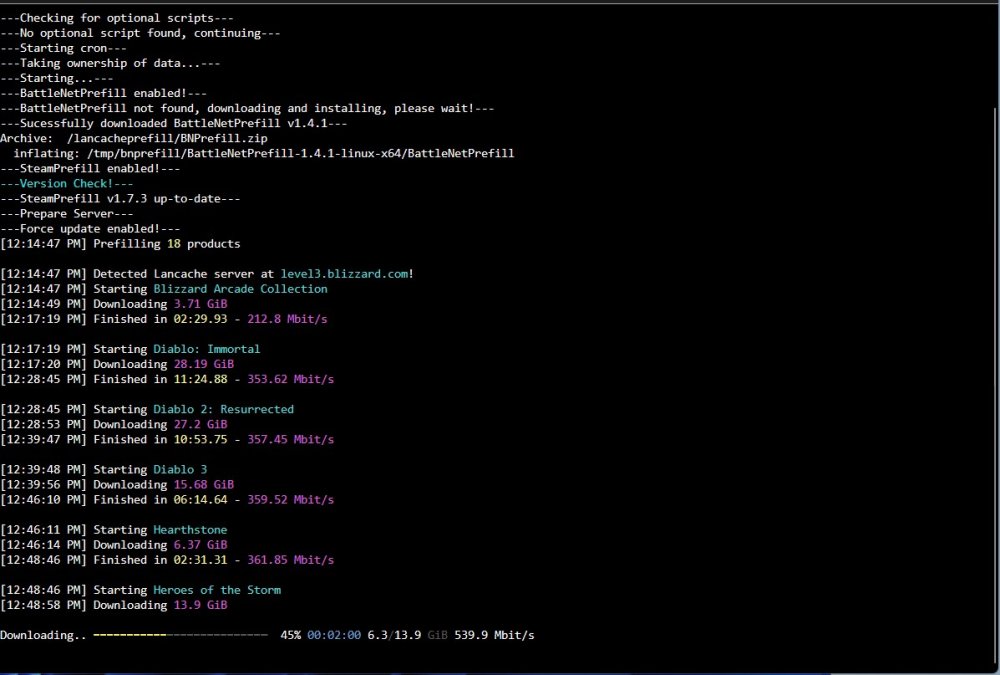Click the product name 'Diablo 2: Resurrected'

224,409
